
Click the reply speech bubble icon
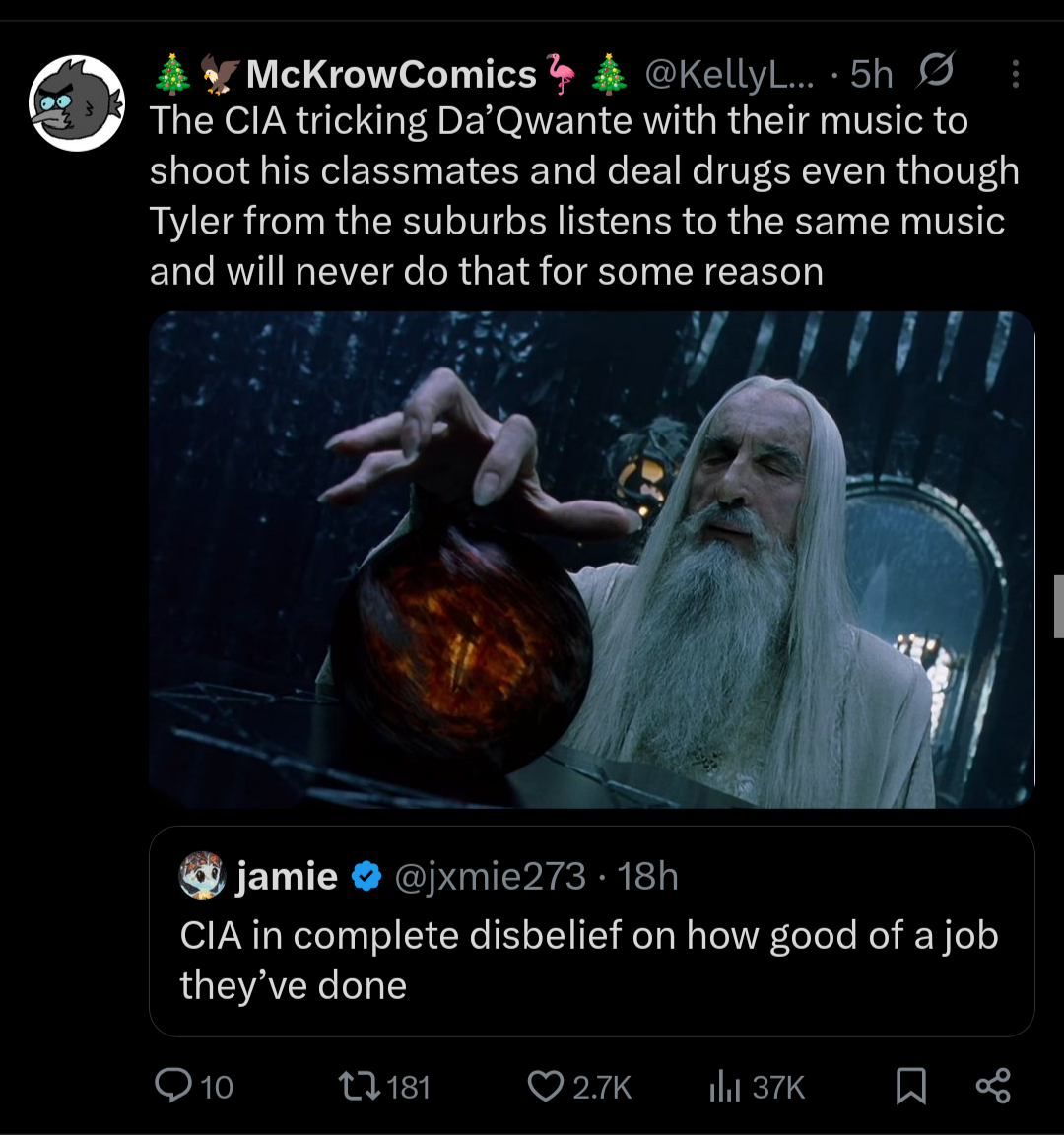pyautogui.click(x=173, y=1086)
